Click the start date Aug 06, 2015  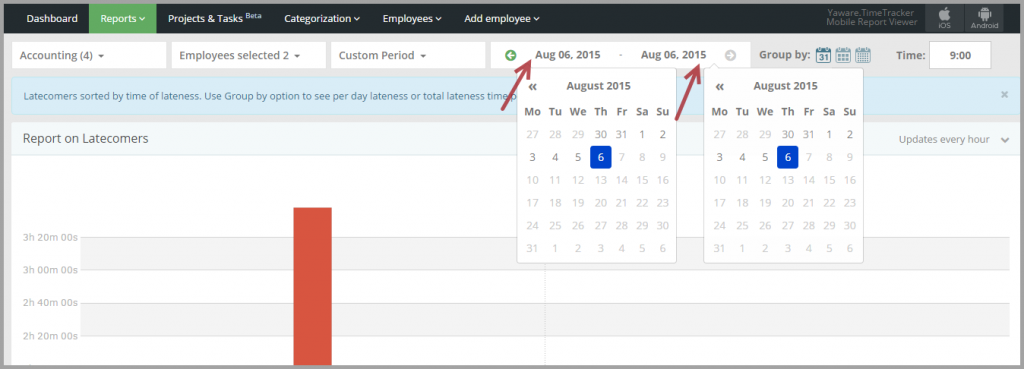(568, 56)
